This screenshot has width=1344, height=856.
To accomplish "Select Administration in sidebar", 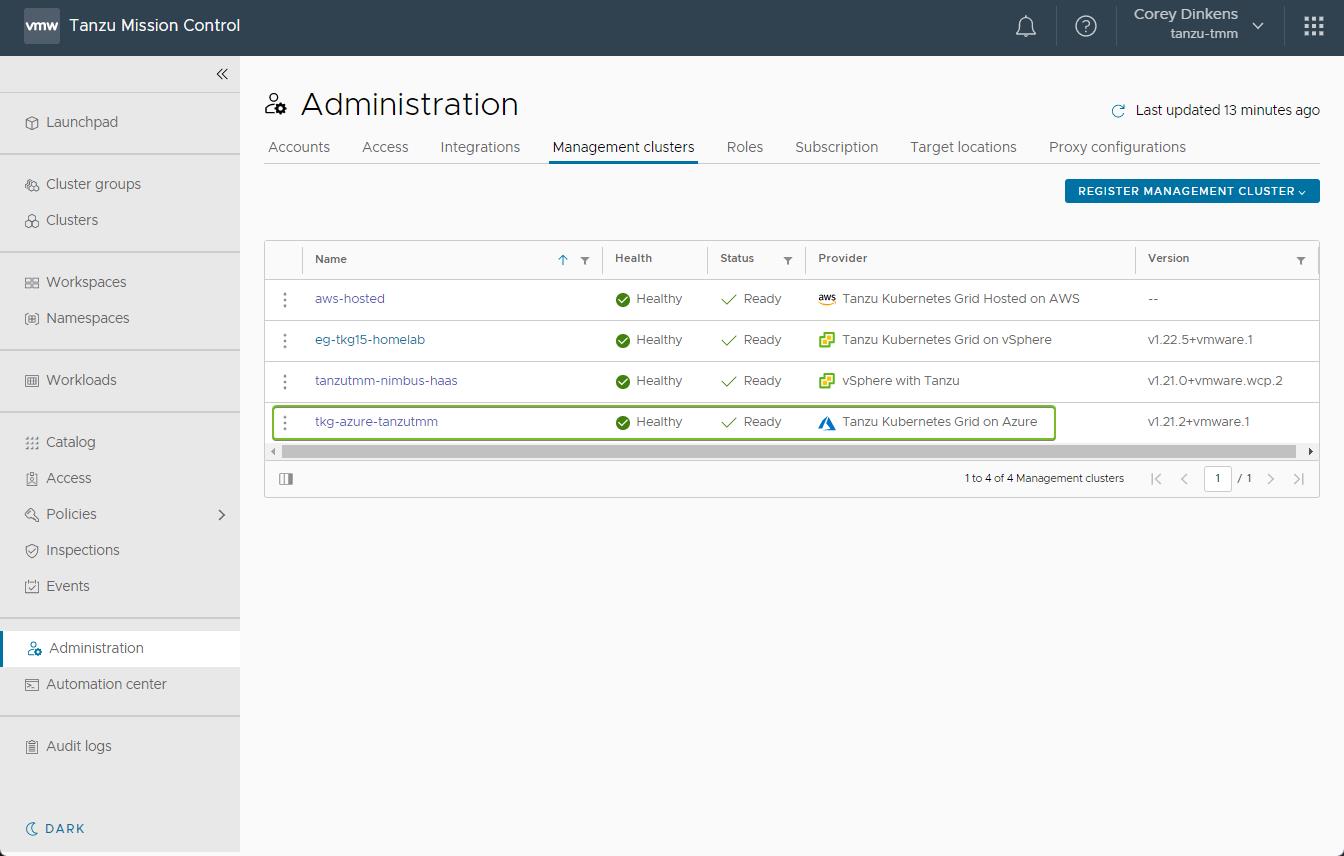I will pyautogui.click(x=120, y=648).
